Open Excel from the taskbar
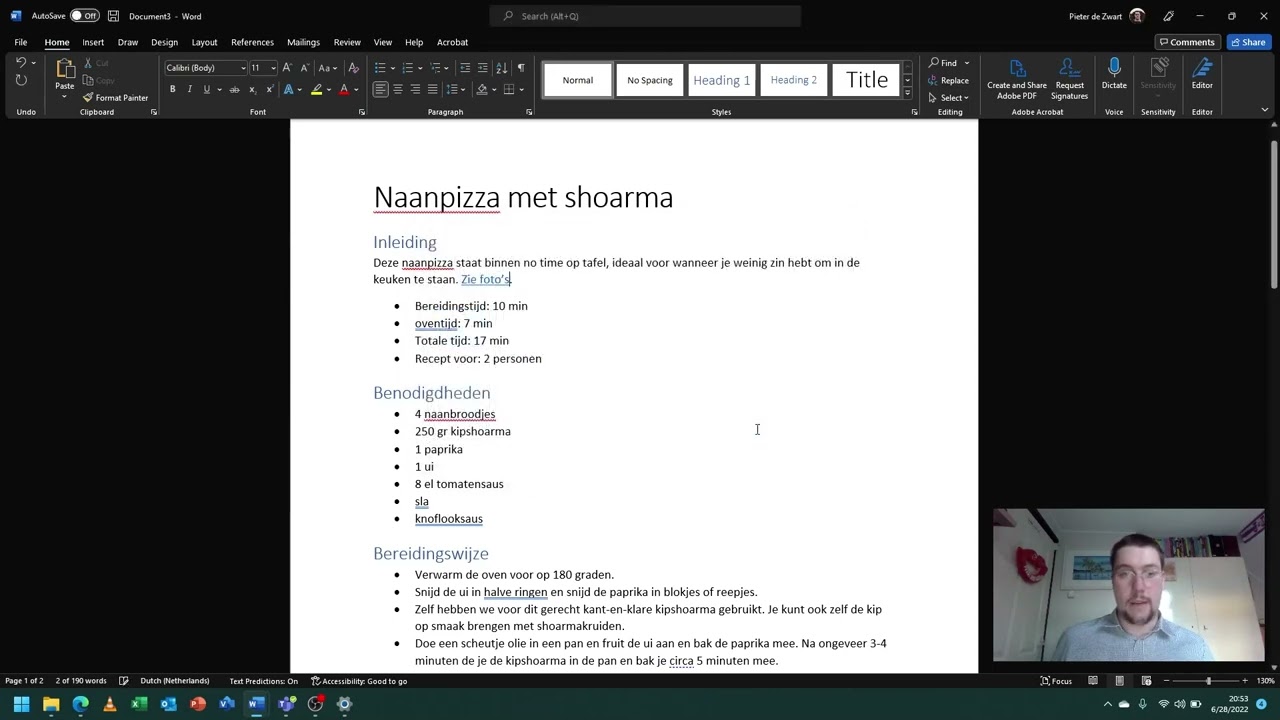Screen dimensions: 1280x720 tap(139, 704)
